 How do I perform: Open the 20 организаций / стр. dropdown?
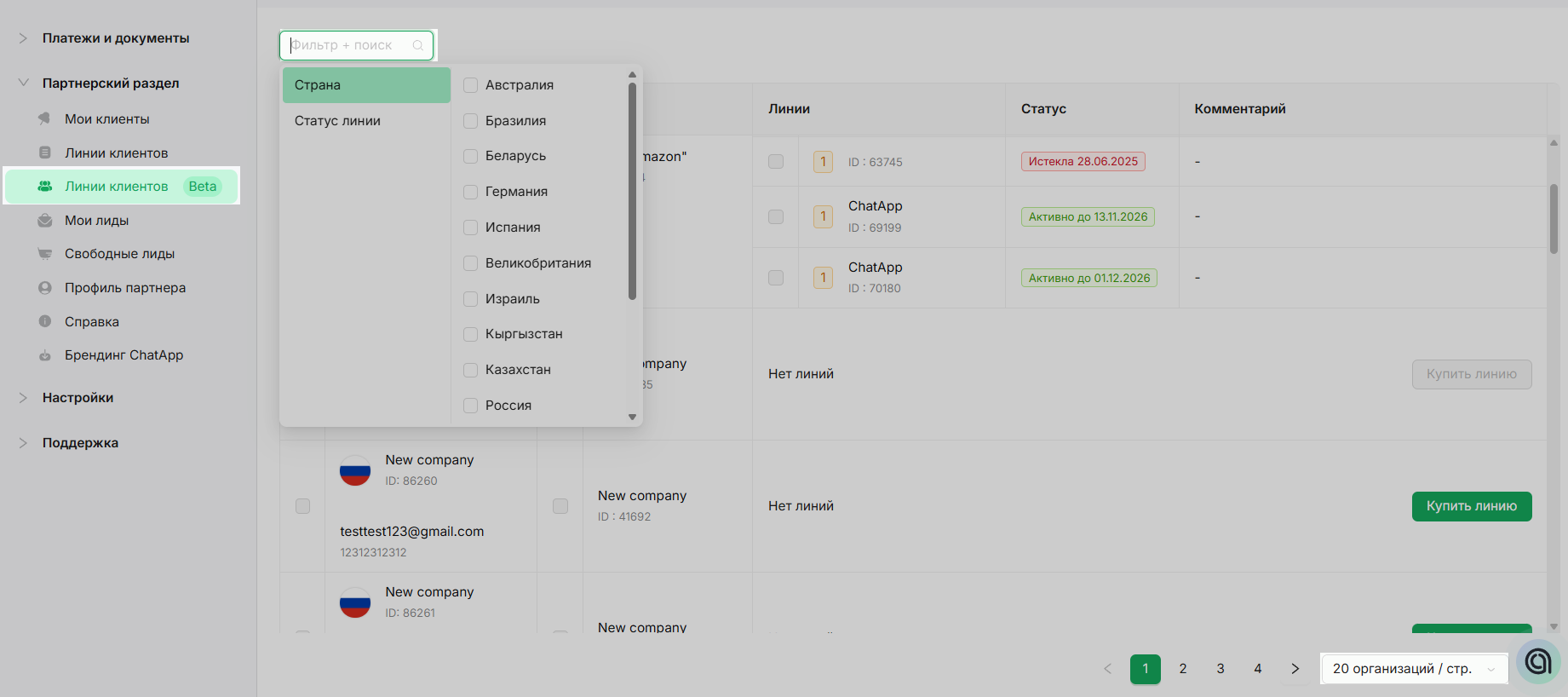(x=1414, y=669)
